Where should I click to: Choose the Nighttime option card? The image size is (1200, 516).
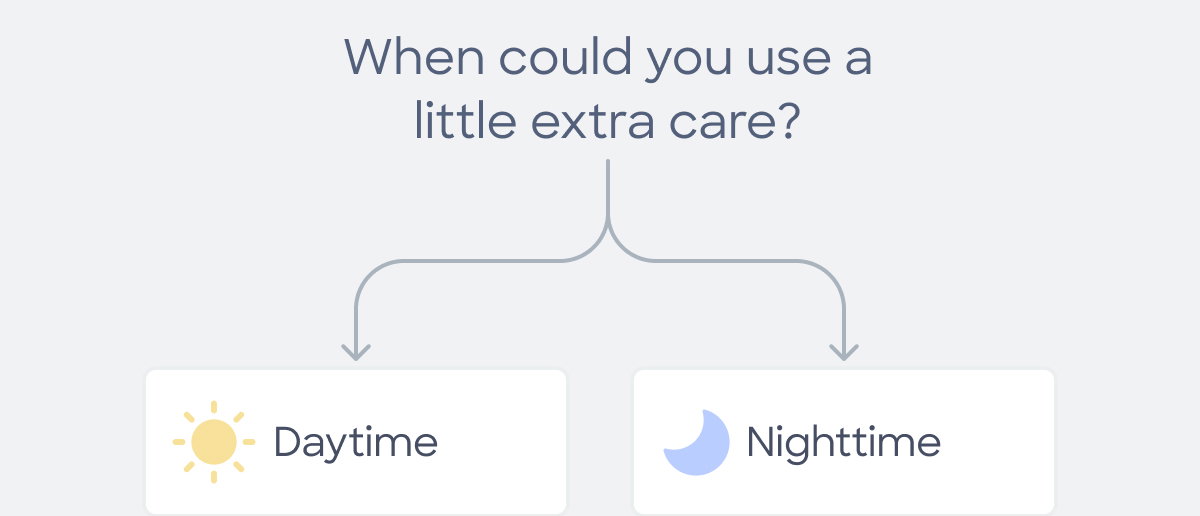coord(844,441)
